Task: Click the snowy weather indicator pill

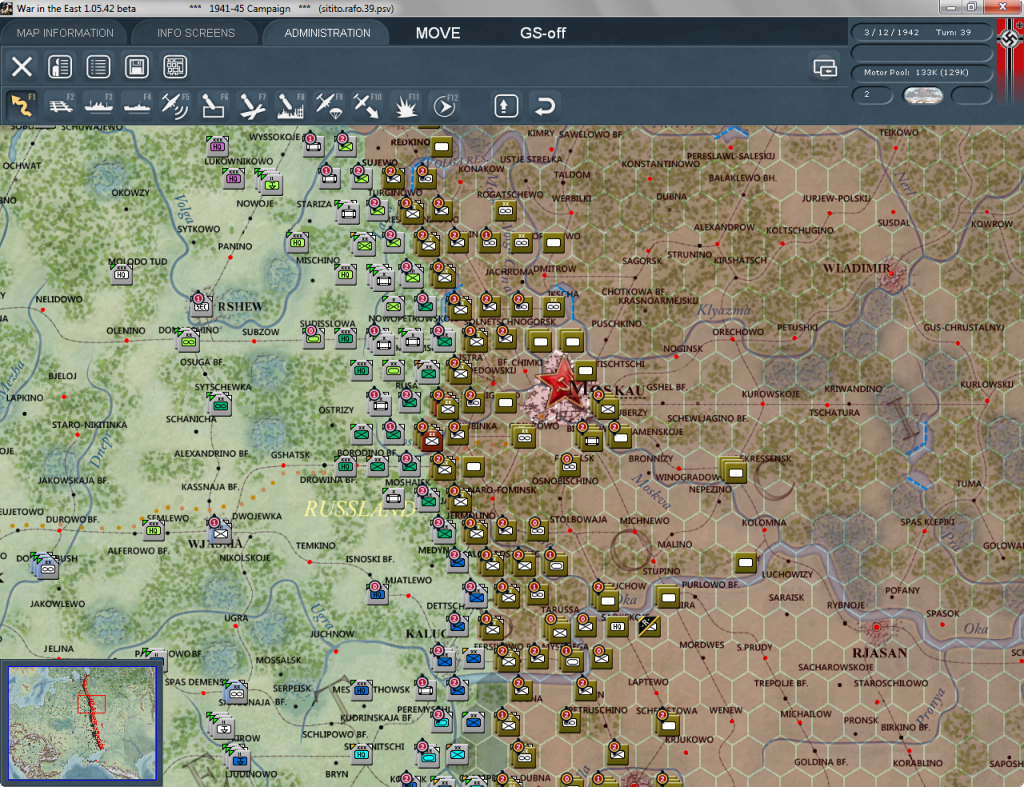Action: [x=922, y=95]
